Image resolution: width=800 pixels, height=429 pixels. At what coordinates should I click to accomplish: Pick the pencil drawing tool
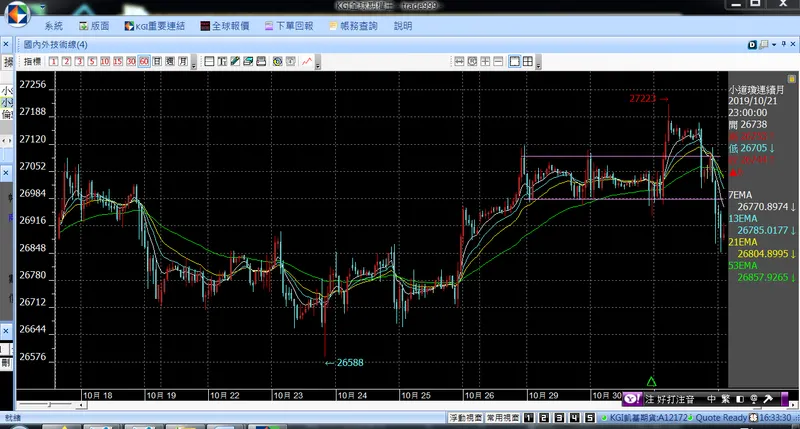235,62
